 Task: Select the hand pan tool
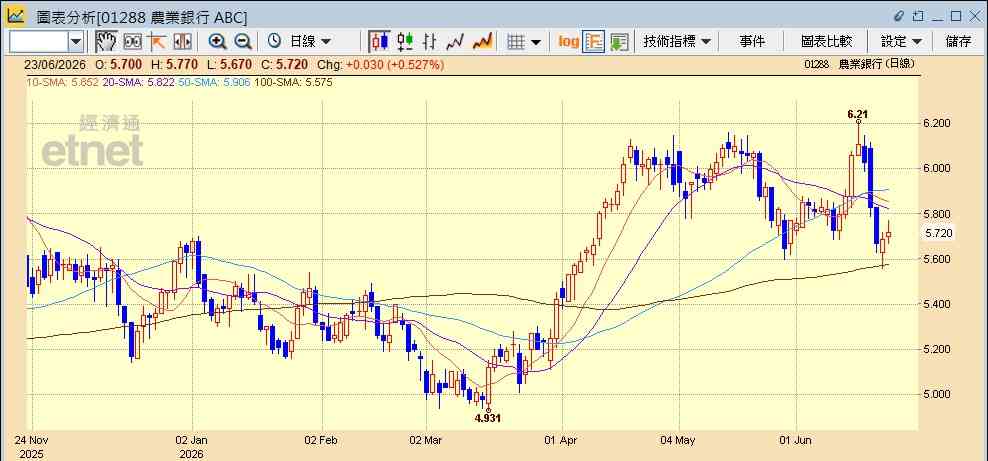point(106,42)
